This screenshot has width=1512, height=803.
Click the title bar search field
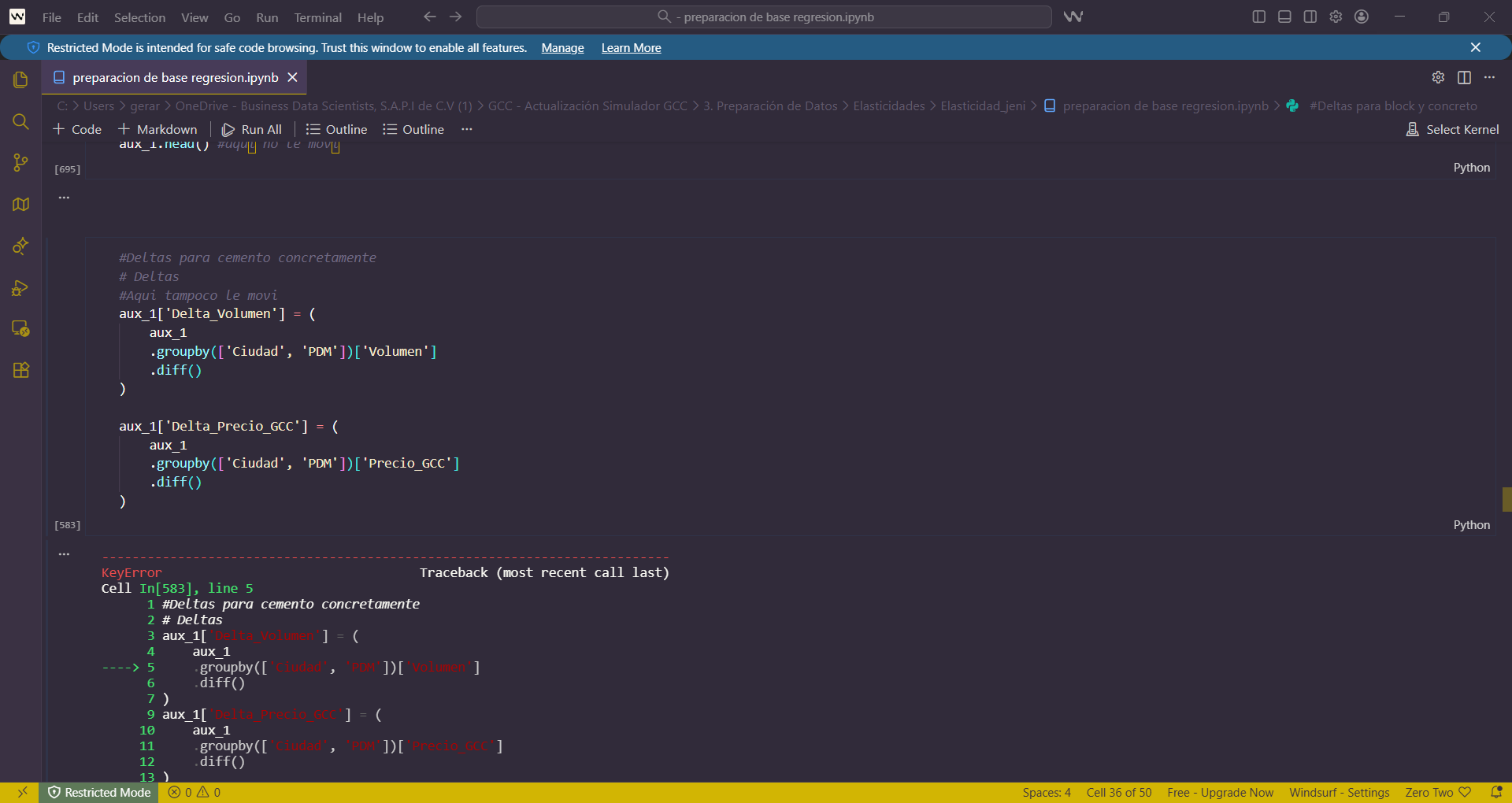[x=764, y=17]
